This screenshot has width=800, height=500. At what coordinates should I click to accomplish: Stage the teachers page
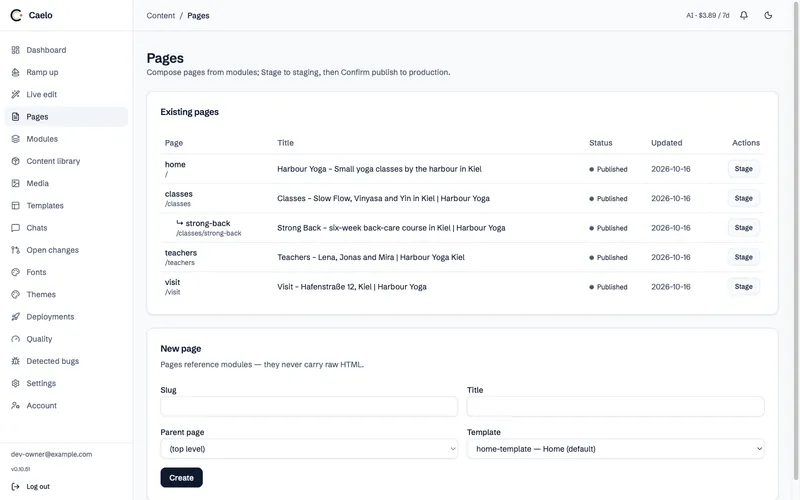[x=743, y=257]
